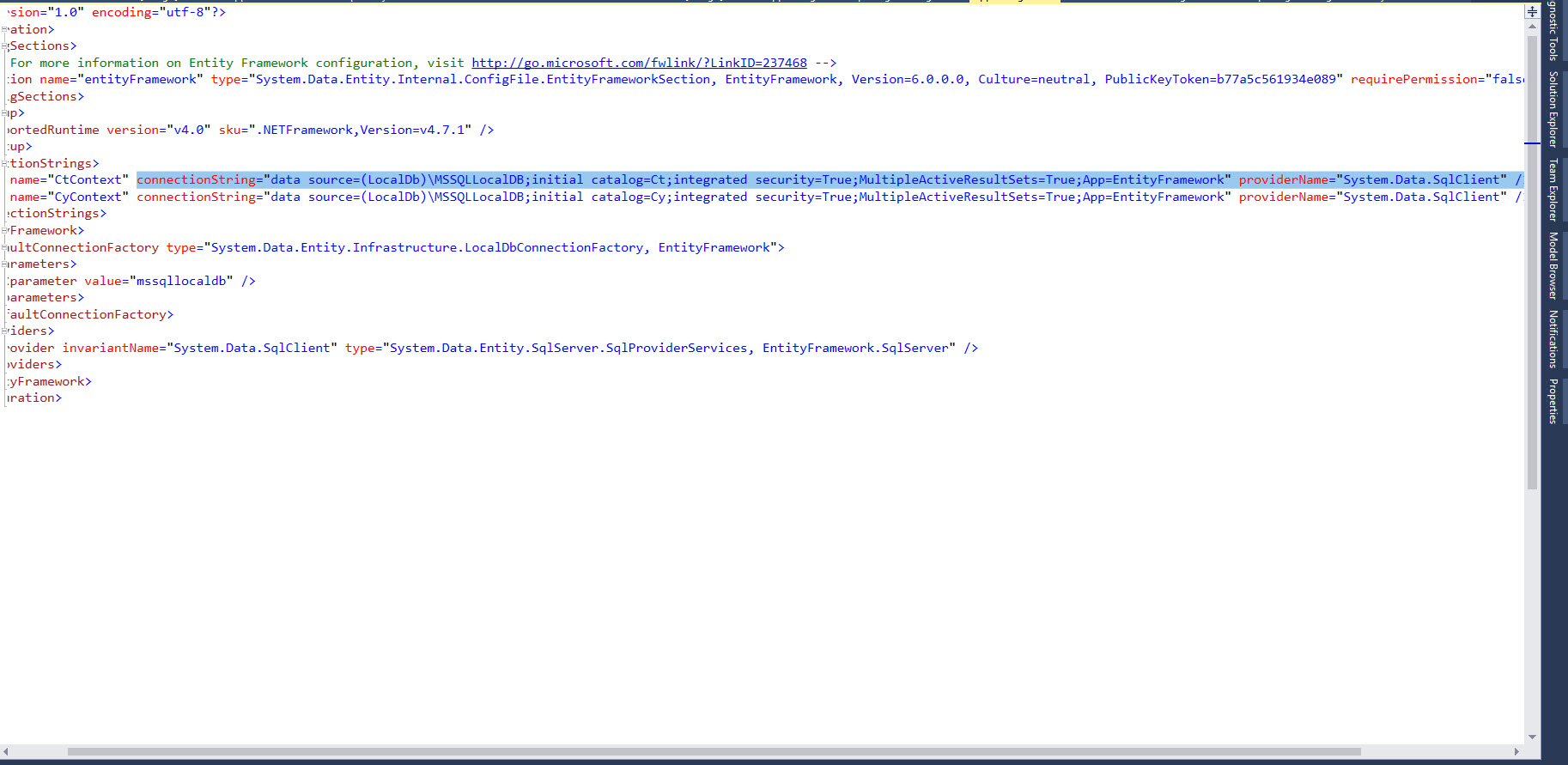Open the Diagnostic Tools side tab
The width and height of the screenshot is (1568, 765).
click(1553, 31)
